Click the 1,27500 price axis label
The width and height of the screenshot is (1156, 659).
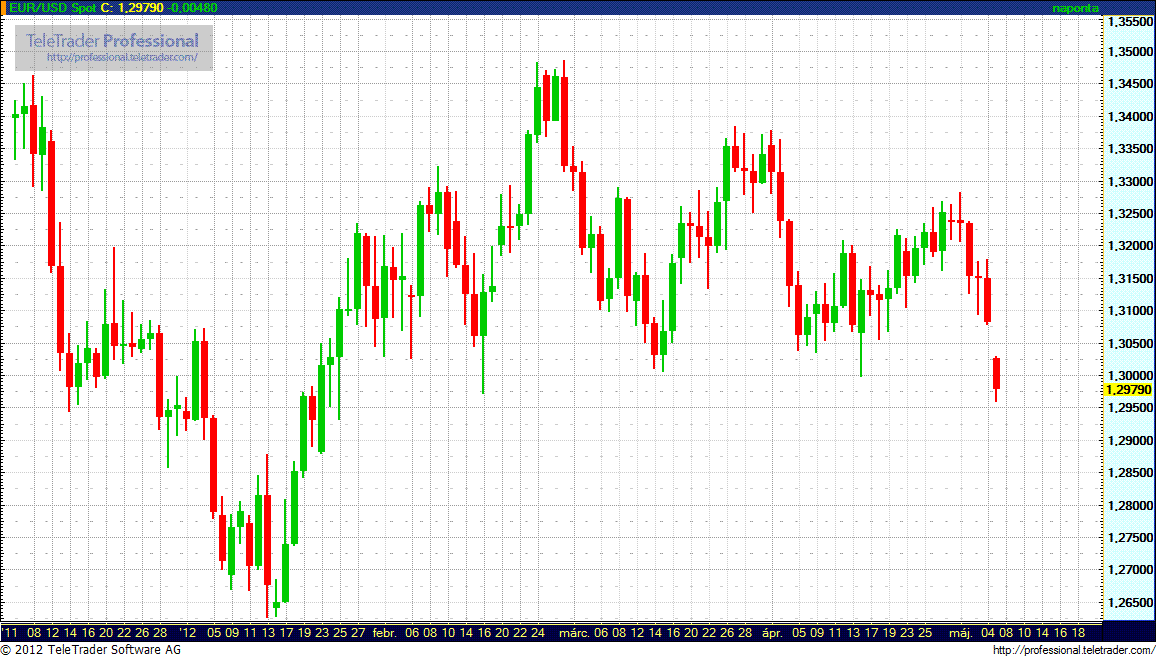(x=1128, y=538)
